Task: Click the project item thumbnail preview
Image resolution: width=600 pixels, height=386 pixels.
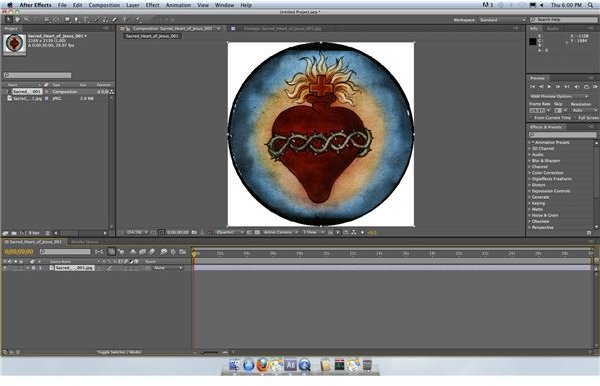Action: (15, 44)
